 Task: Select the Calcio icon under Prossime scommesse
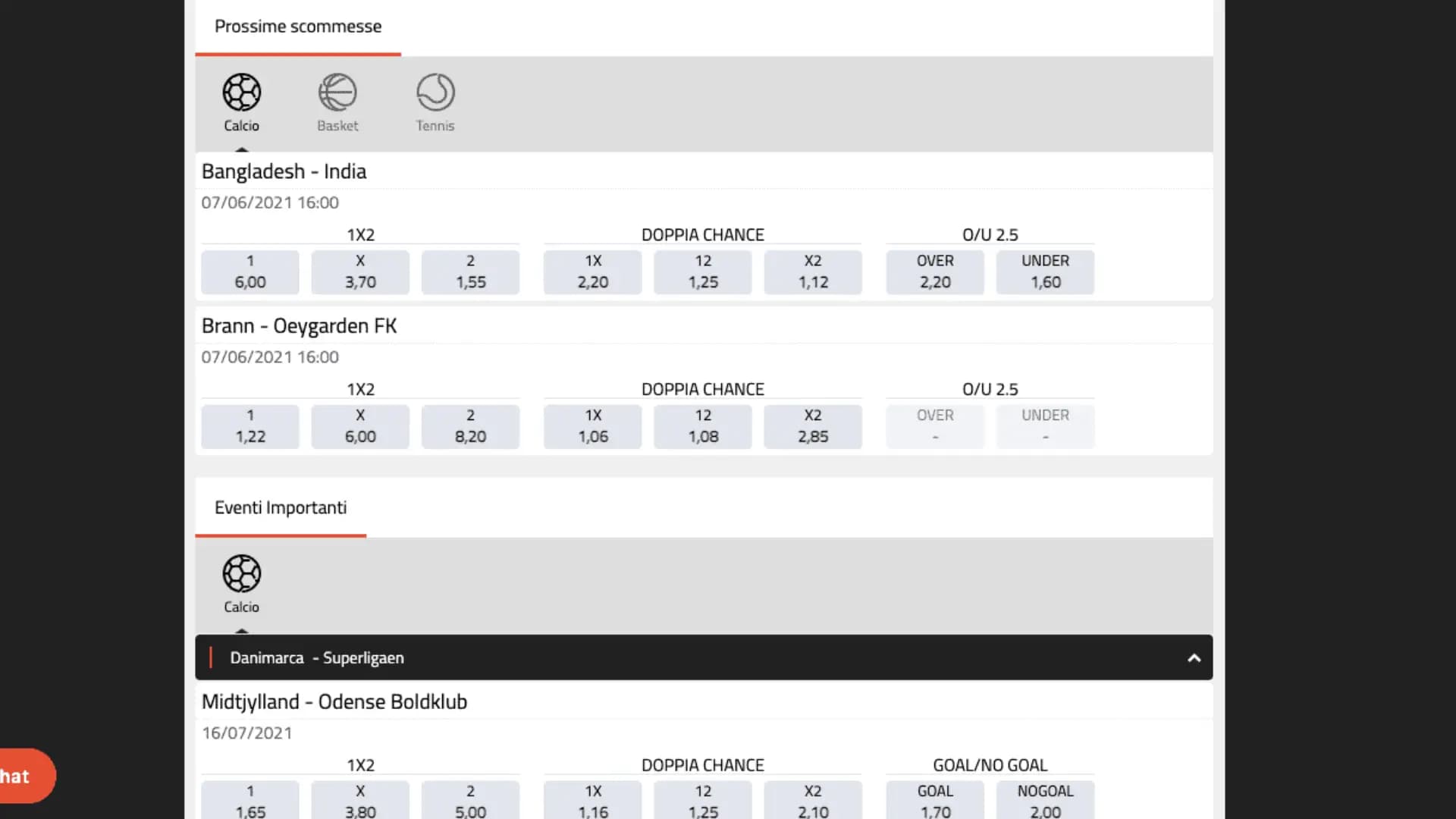click(x=241, y=102)
